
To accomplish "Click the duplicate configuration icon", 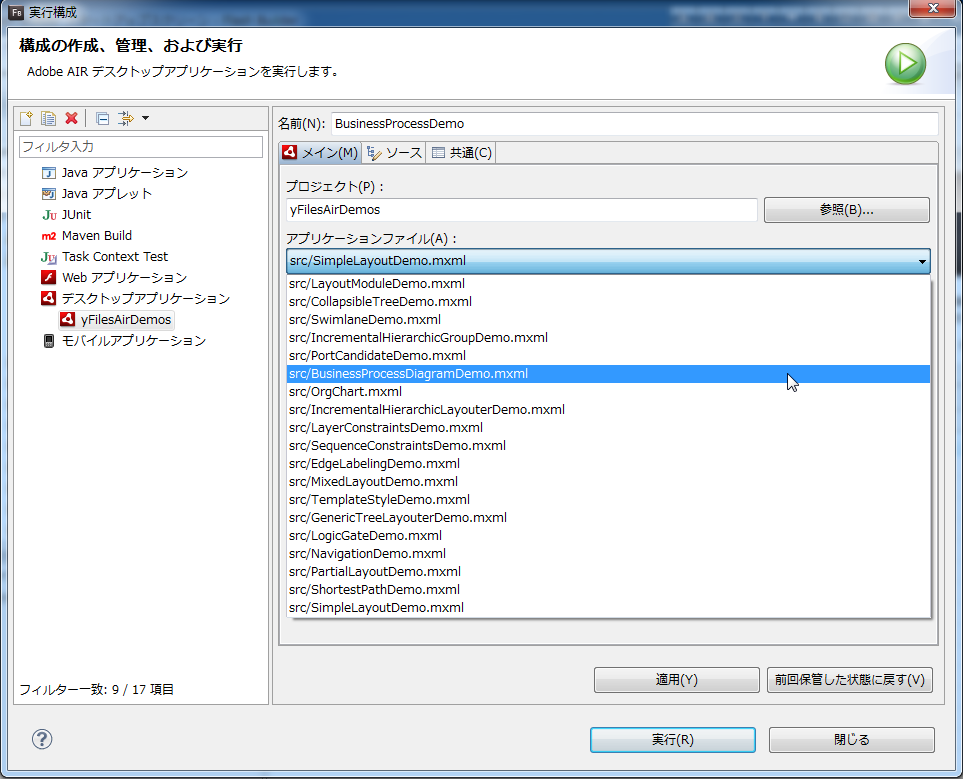I will coord(49,118).
